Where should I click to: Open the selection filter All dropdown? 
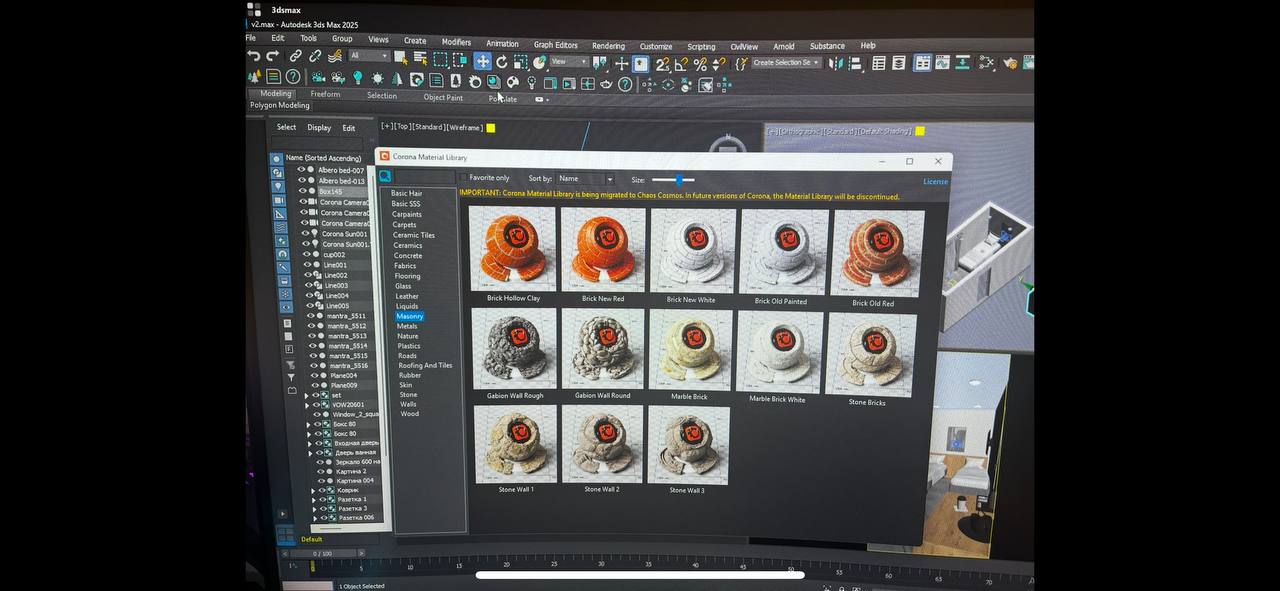click(x=369, y=56)
